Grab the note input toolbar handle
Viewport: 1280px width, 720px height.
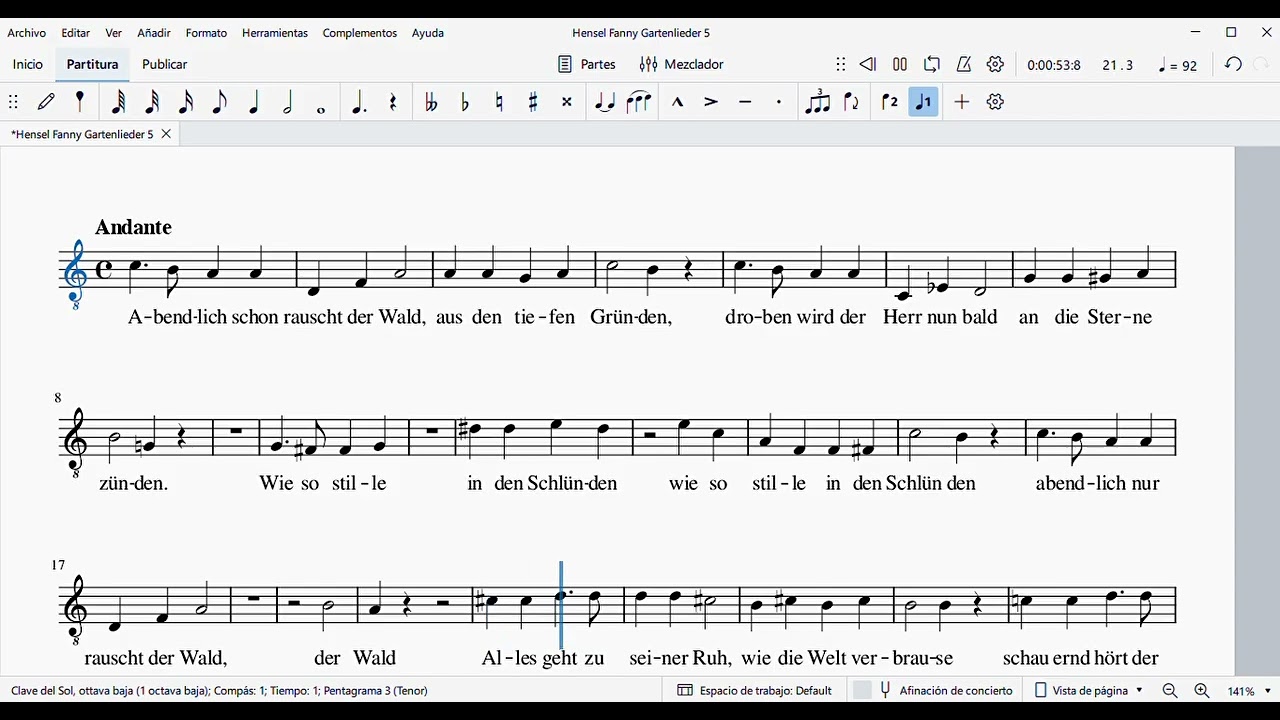[x=13, y=101]
